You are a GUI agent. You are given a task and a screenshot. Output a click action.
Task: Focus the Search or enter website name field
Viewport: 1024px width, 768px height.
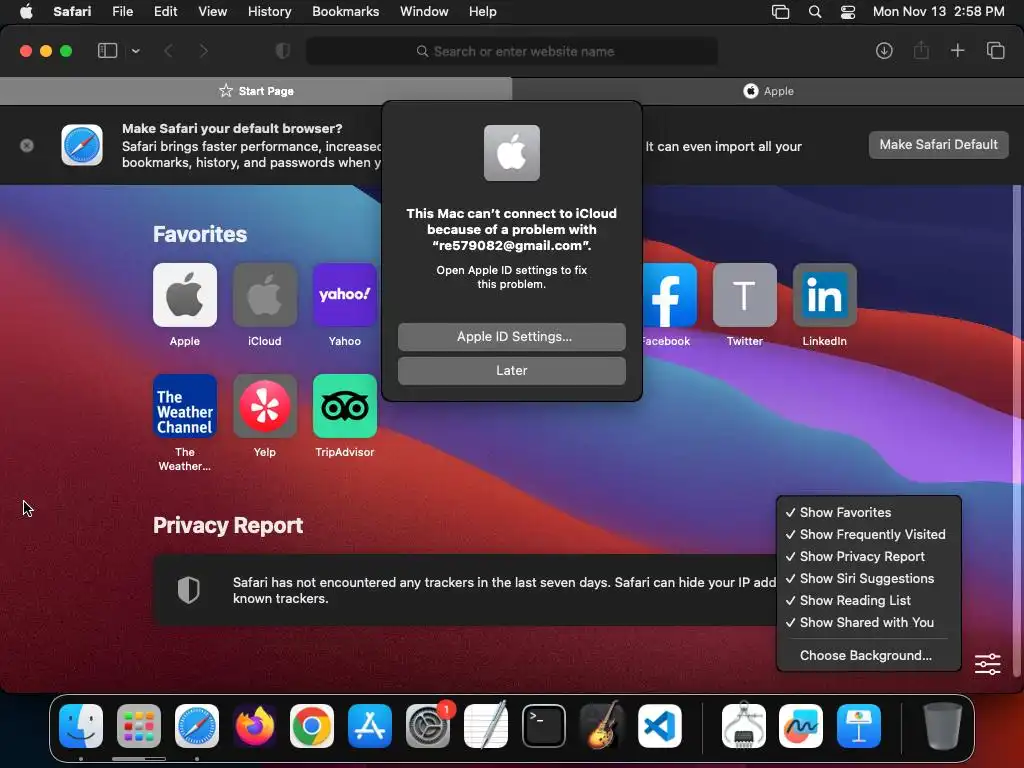[512, 51]
